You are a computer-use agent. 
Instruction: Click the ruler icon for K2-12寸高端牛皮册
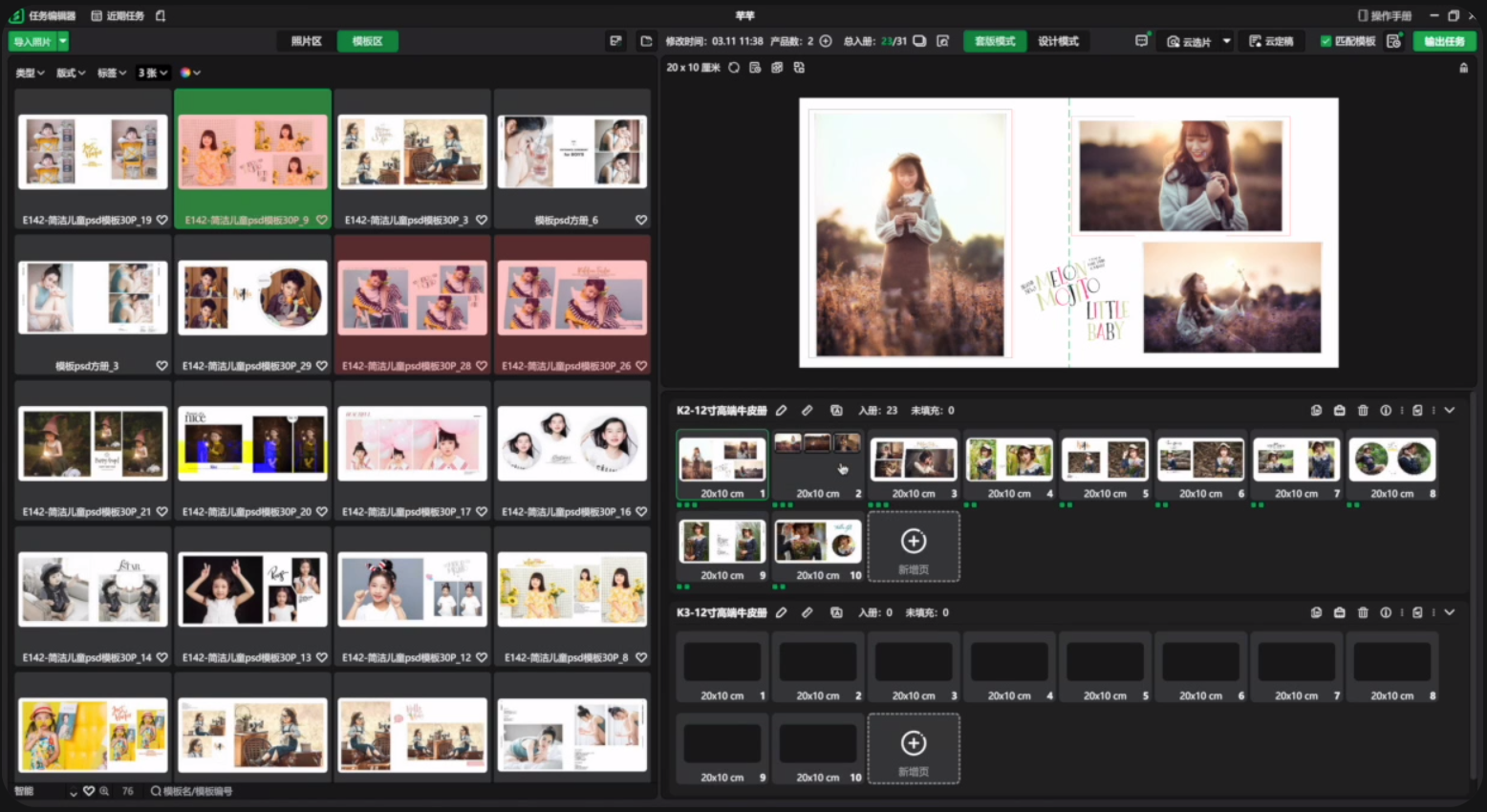point(808,410)
